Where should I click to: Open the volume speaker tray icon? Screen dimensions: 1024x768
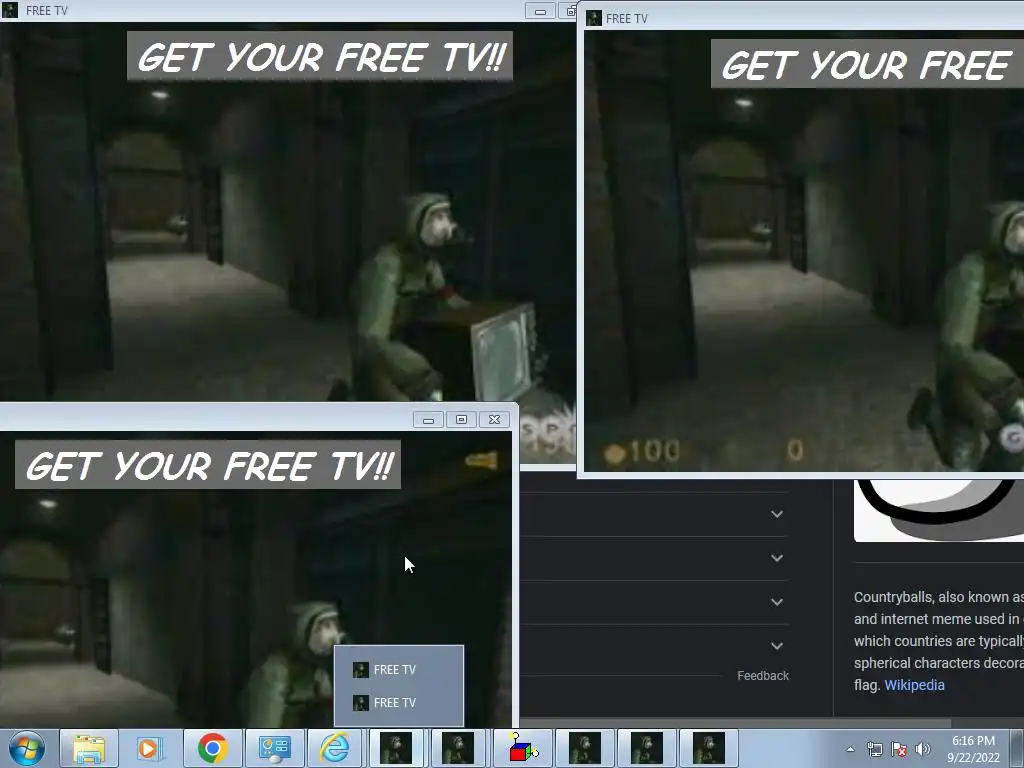923,750
